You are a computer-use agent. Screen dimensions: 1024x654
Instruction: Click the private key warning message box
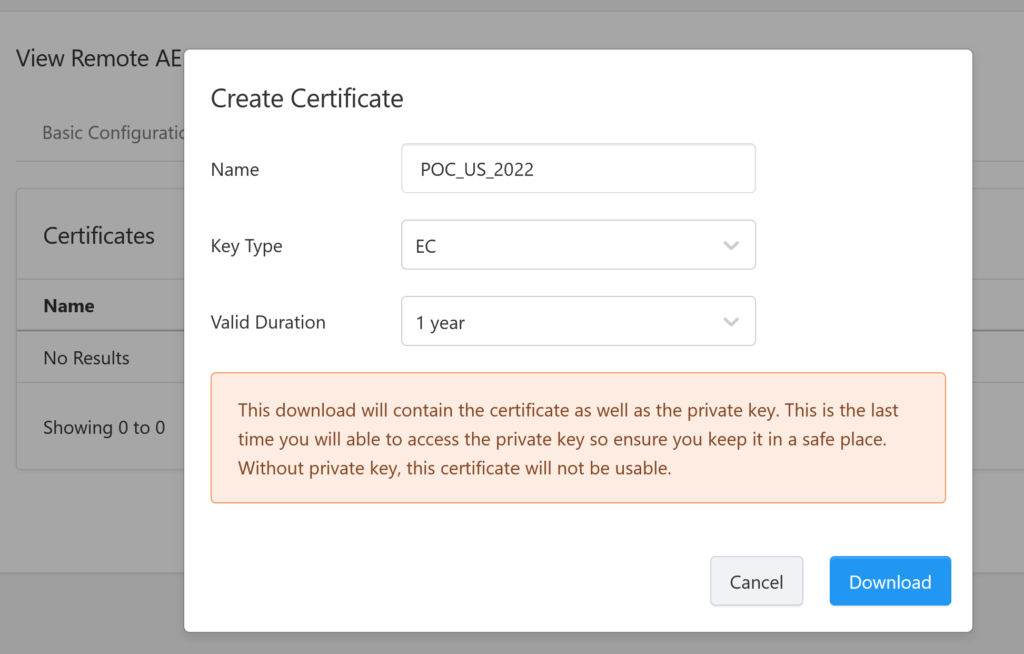click(x=578, y=438)
